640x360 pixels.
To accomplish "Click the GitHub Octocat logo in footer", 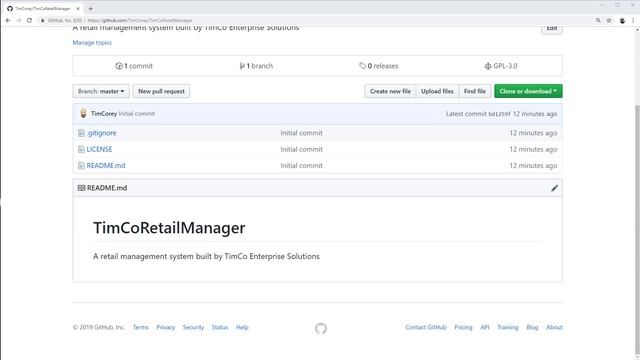I will point(321,329).
